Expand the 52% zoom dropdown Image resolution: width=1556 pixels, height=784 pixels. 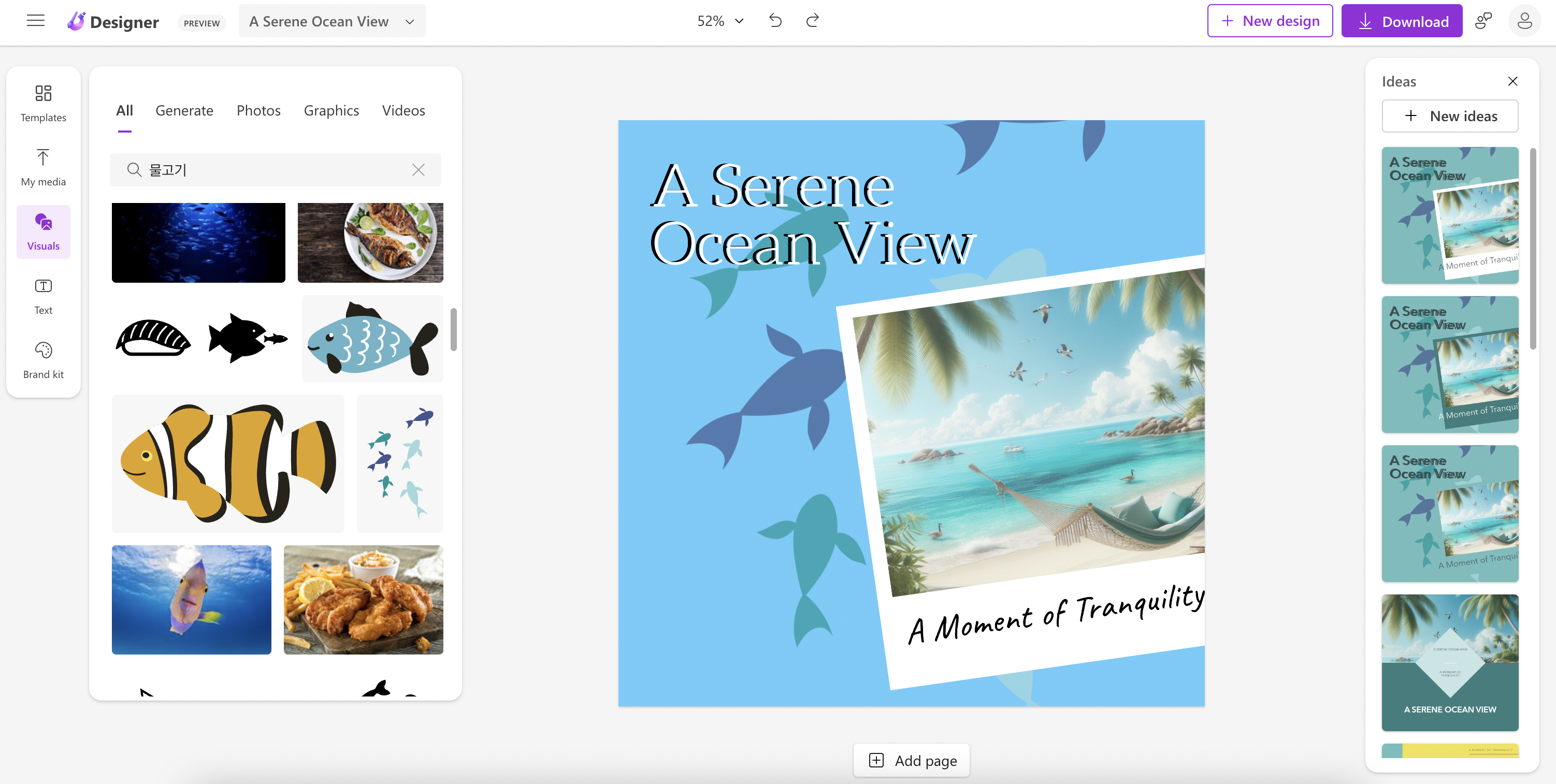[x=720, y=21]
